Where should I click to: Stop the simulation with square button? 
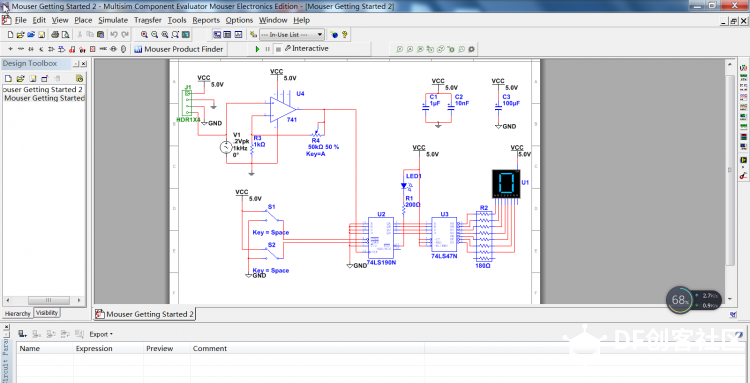pyautogui.click(x=278, y=49)
